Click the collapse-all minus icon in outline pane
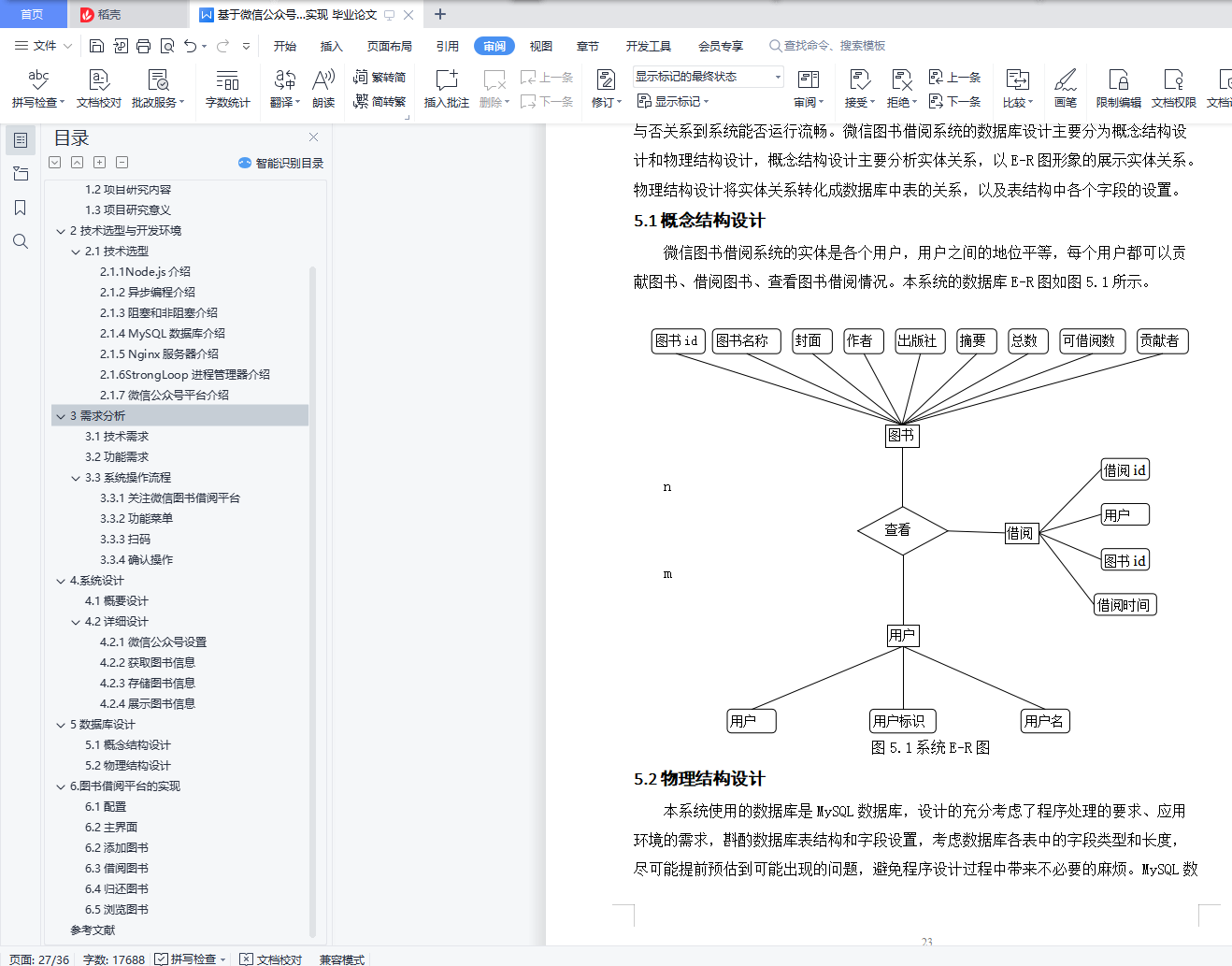This screenshot has width=1232, height=966. (x=122, y=163)
